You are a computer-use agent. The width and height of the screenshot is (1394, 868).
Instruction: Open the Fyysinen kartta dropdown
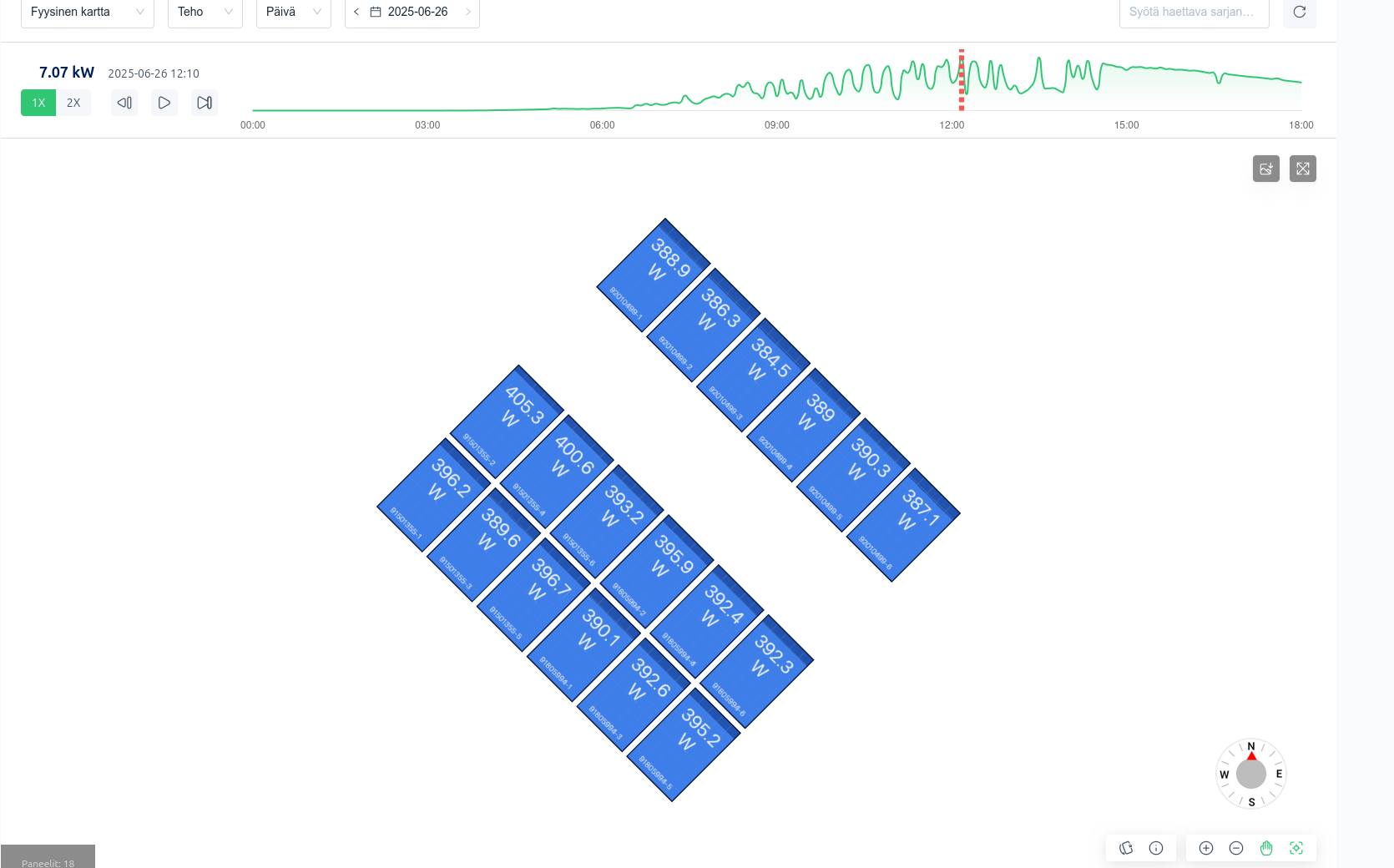tap(87, 12)
